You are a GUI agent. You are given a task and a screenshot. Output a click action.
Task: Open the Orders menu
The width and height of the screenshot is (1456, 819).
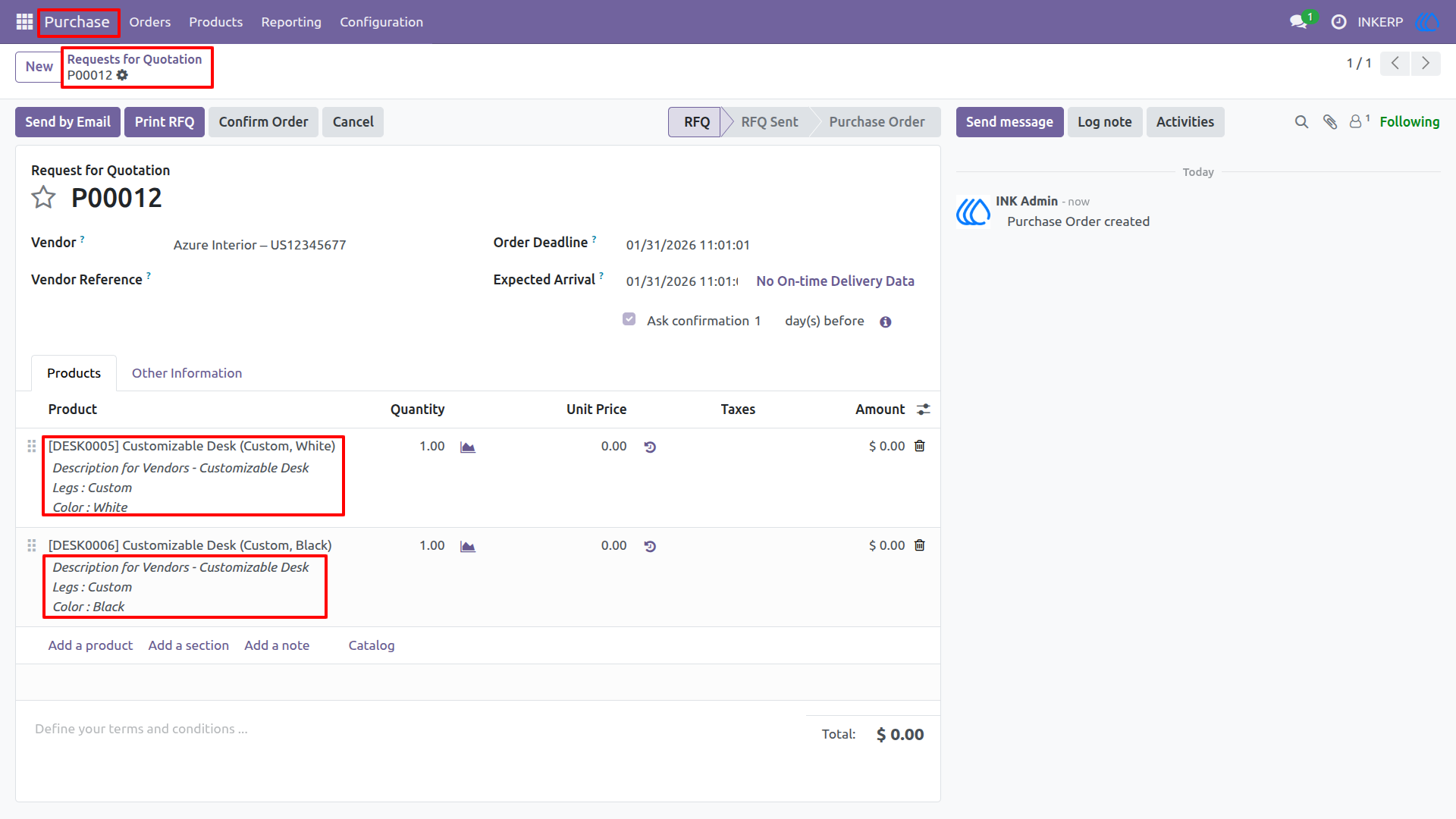(x=150, y=22)
